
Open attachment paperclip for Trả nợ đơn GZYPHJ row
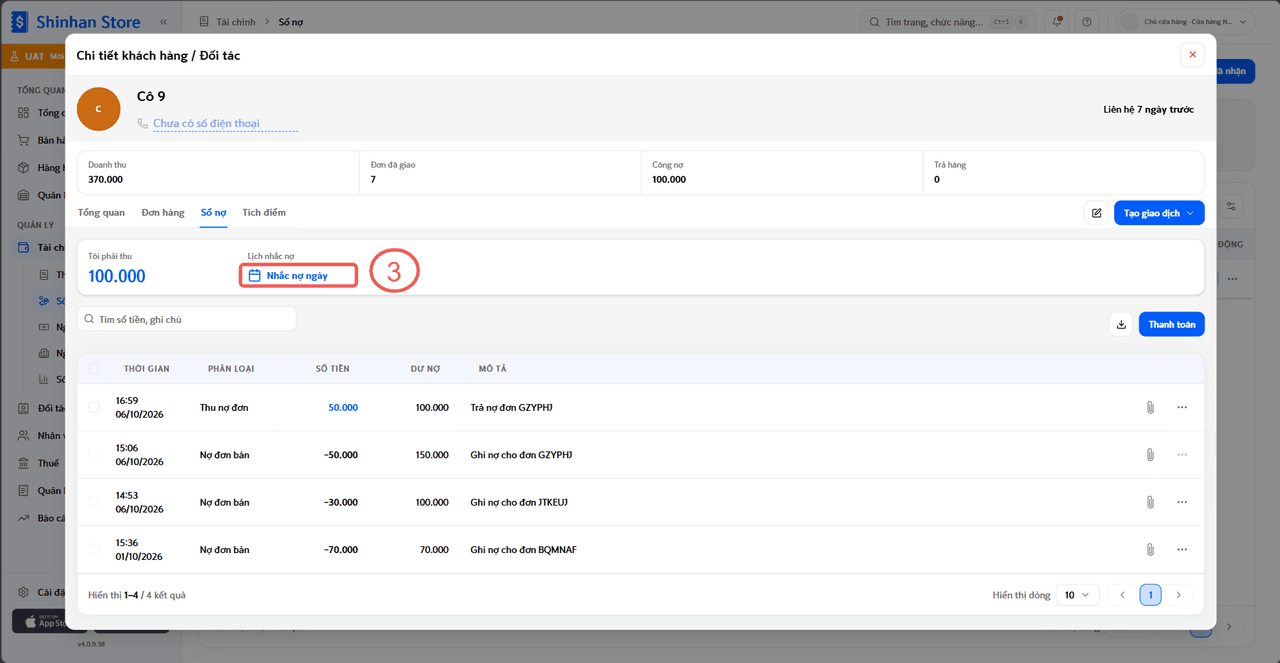[x=1150, y=407]
